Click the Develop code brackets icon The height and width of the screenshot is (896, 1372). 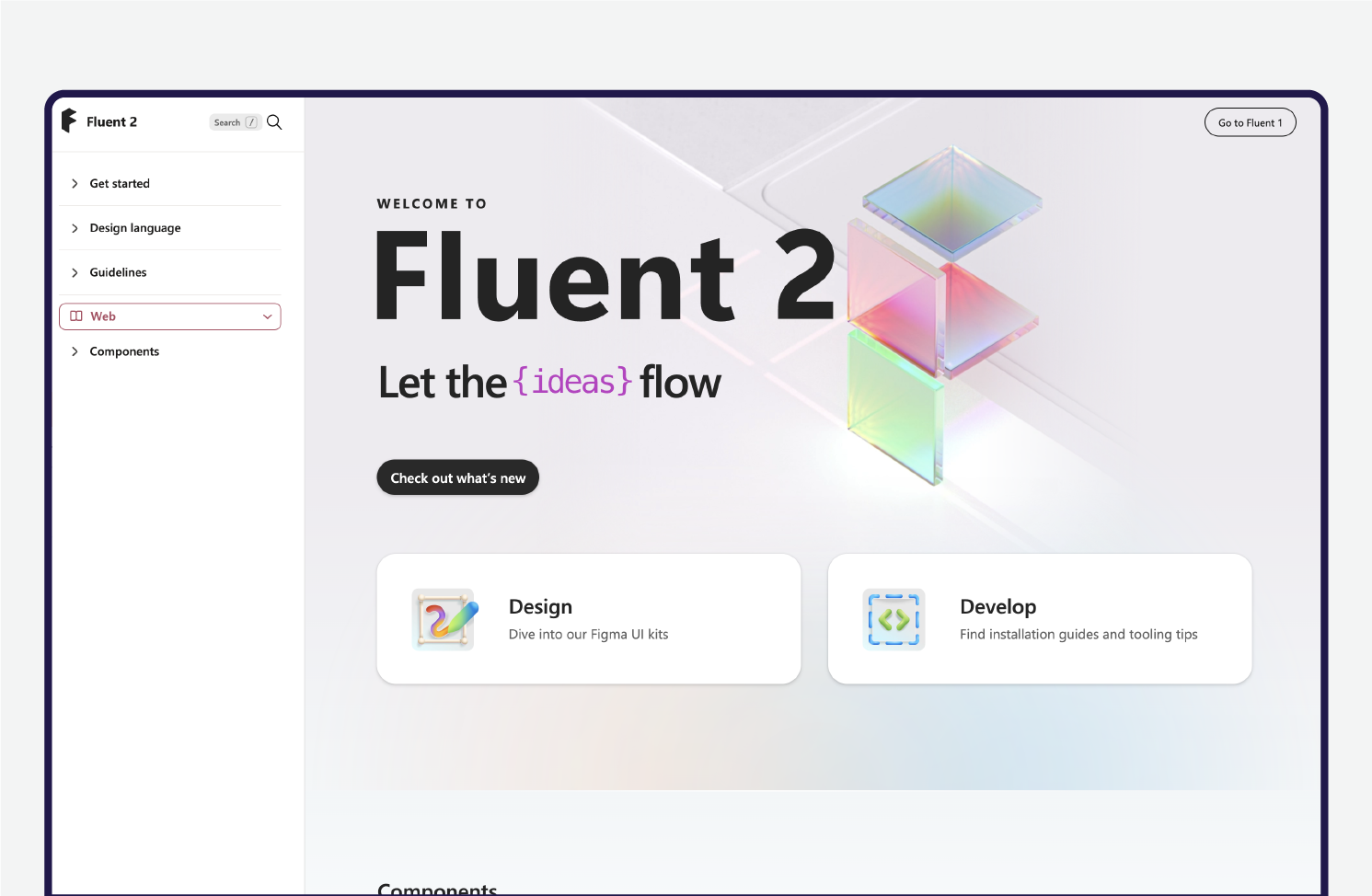coord(894,619)
